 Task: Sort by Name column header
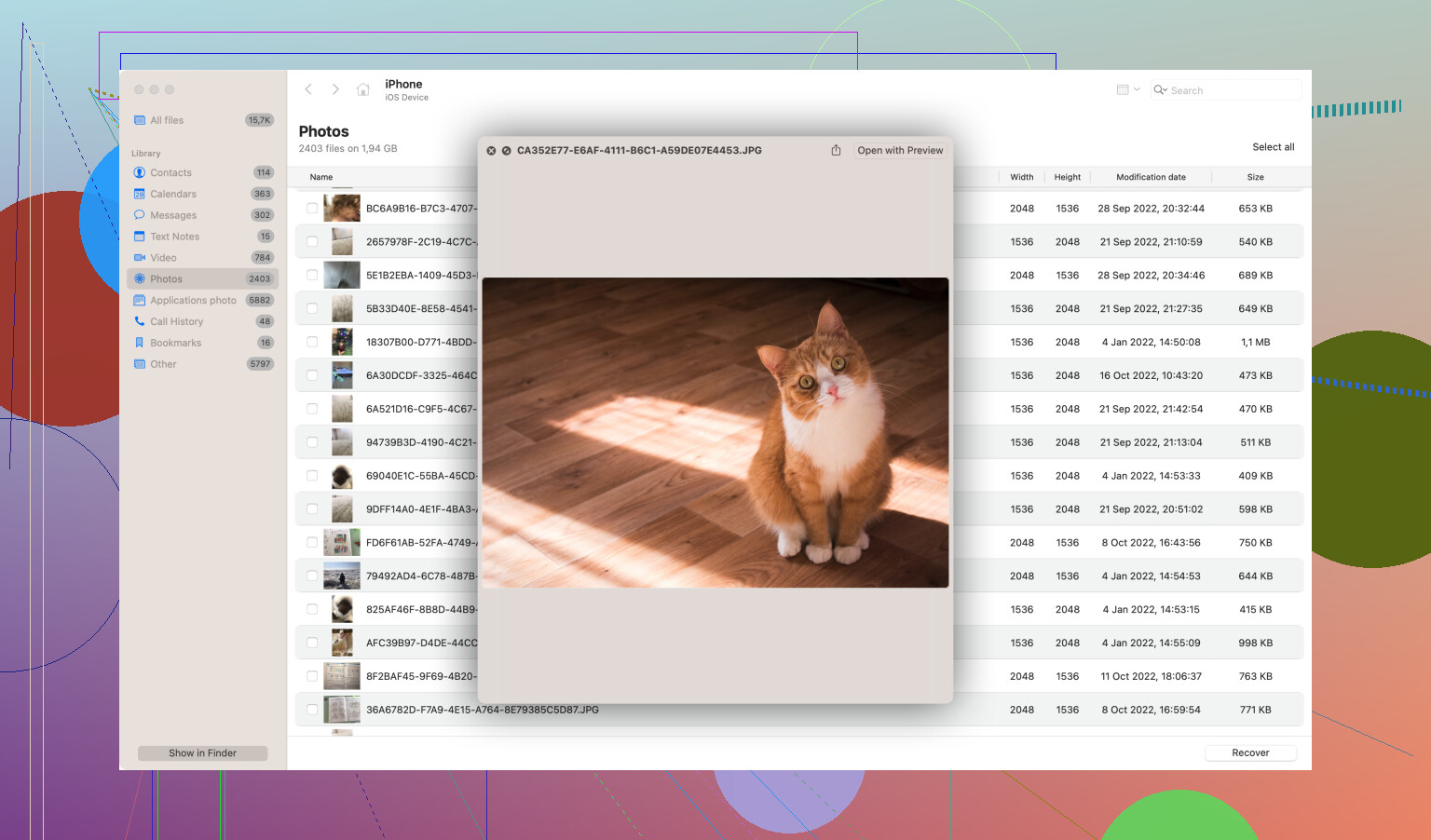point(321,177)
